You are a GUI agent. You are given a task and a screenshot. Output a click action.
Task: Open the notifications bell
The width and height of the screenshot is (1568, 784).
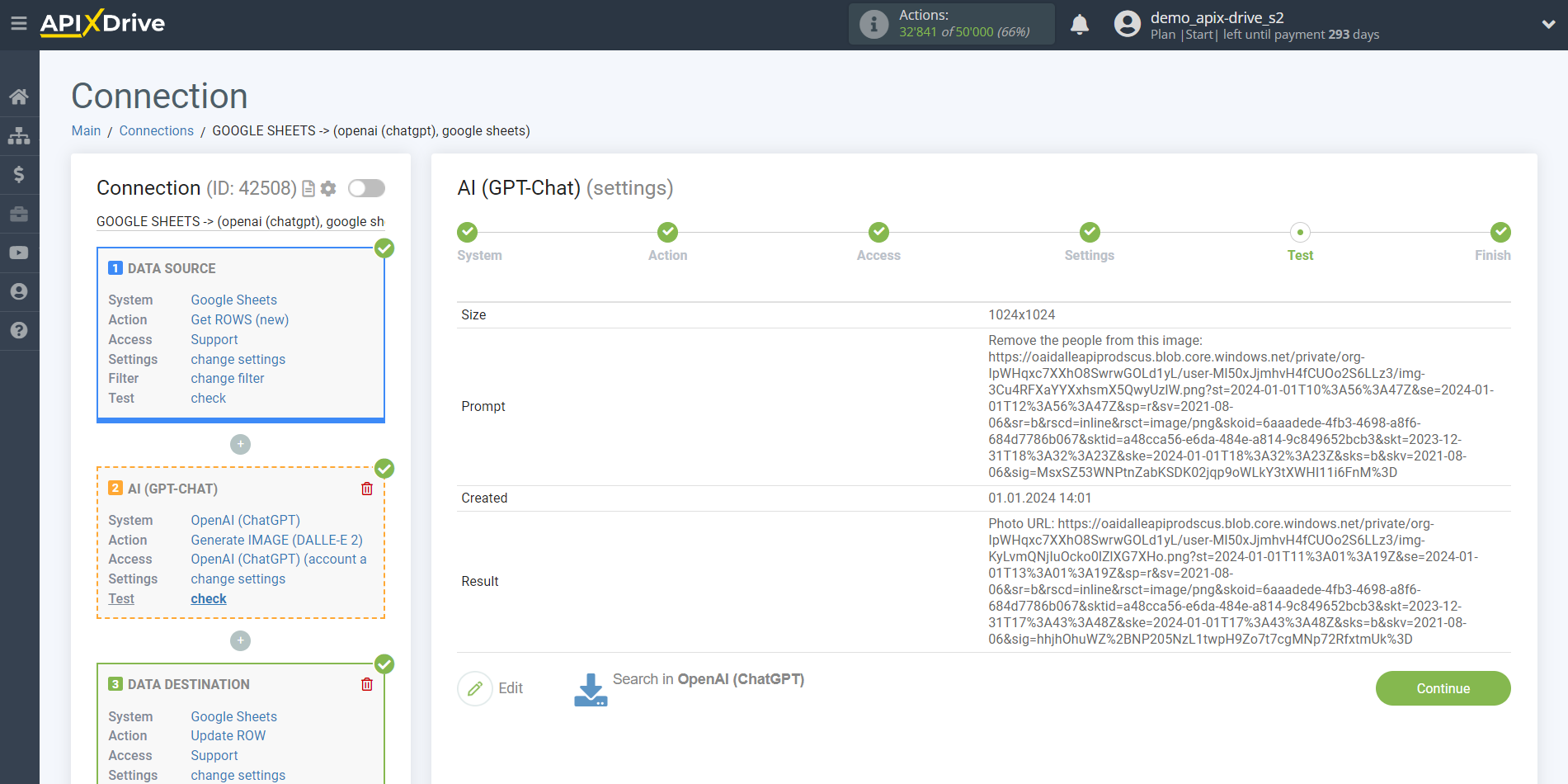click(x=1080, y=24)
